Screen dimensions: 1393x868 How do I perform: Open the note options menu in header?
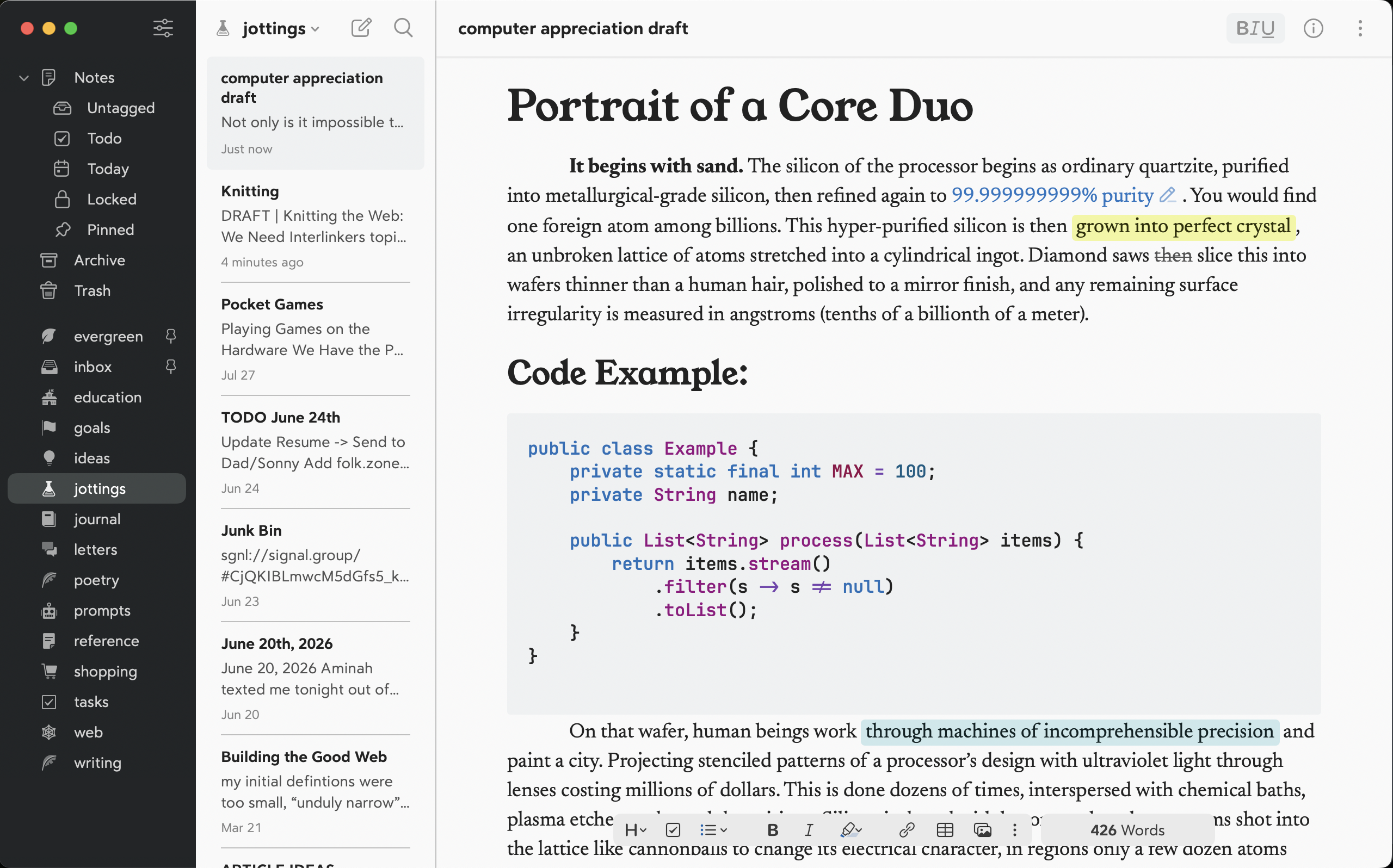point(1360,28)
